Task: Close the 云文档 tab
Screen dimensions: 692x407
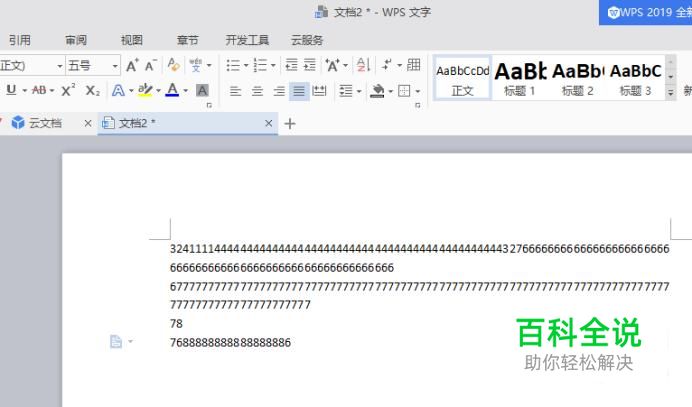Action: 88,123
